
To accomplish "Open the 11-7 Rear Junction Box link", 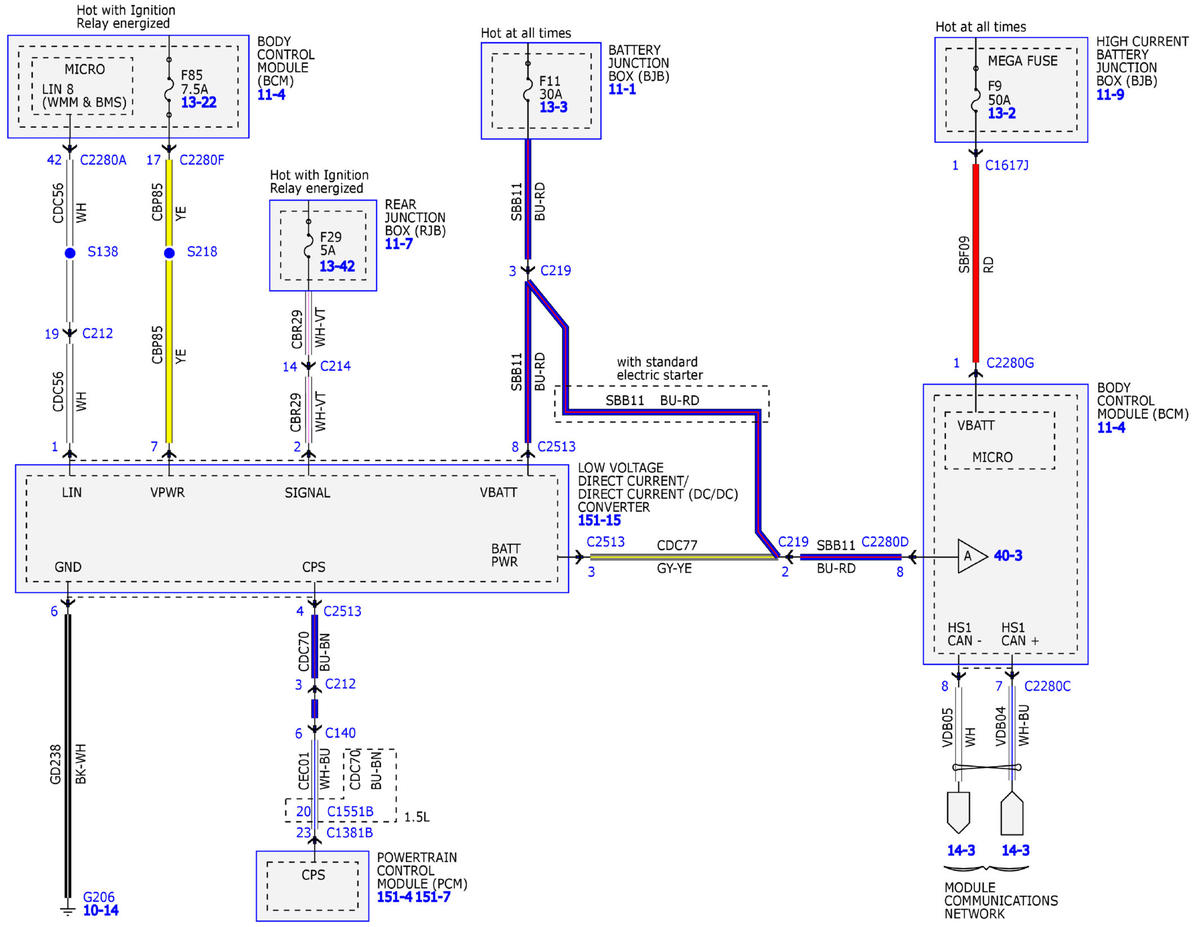I will (399, 244).
